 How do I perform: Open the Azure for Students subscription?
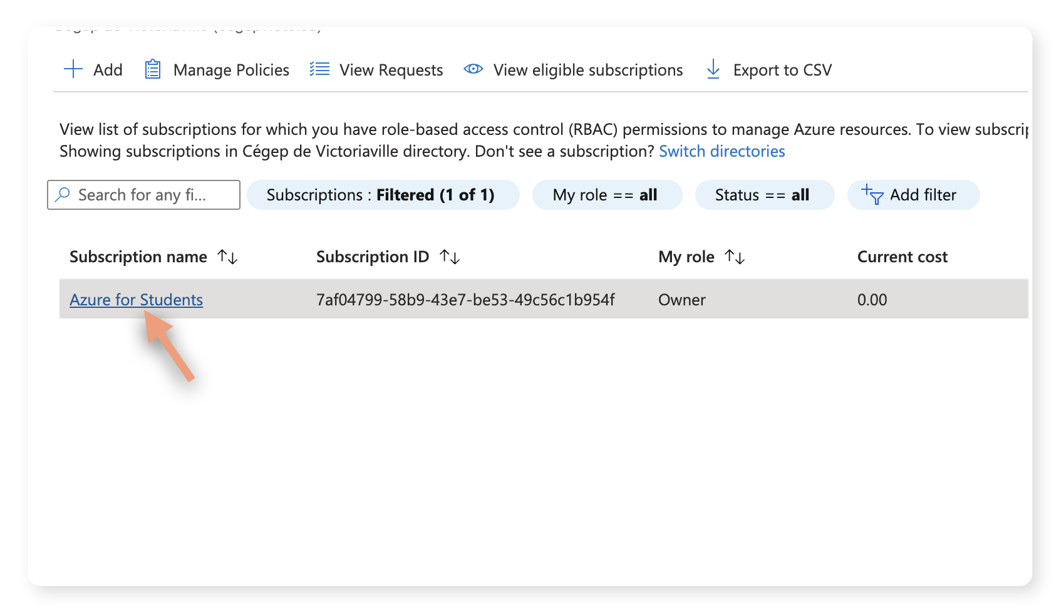(135, 299)
